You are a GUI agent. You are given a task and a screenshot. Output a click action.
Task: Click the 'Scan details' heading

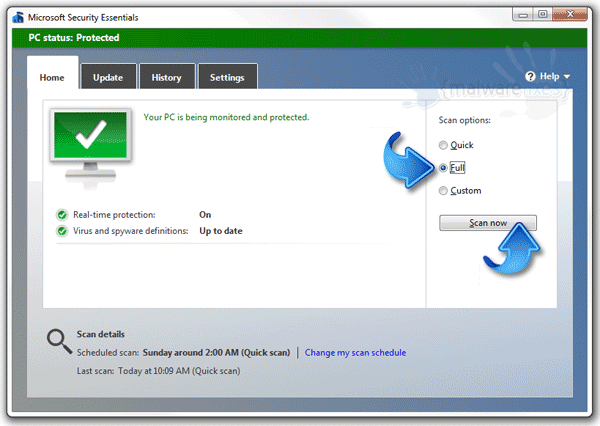(x=101, y=334)
